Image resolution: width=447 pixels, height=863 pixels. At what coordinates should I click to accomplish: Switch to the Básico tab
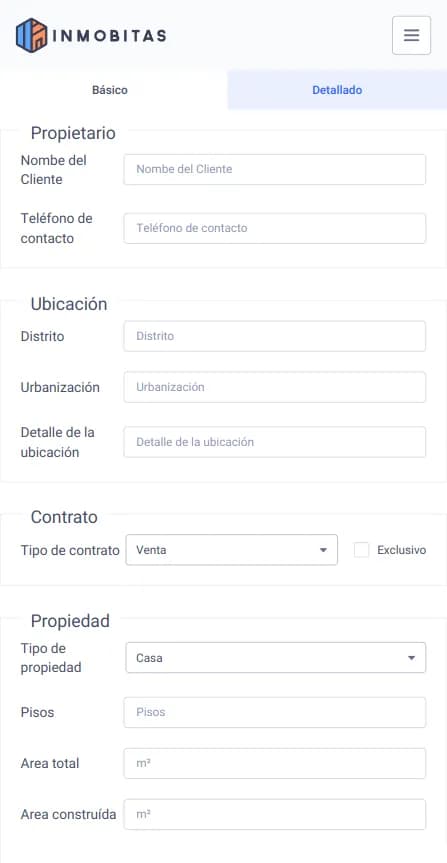[x=110, y=90]
